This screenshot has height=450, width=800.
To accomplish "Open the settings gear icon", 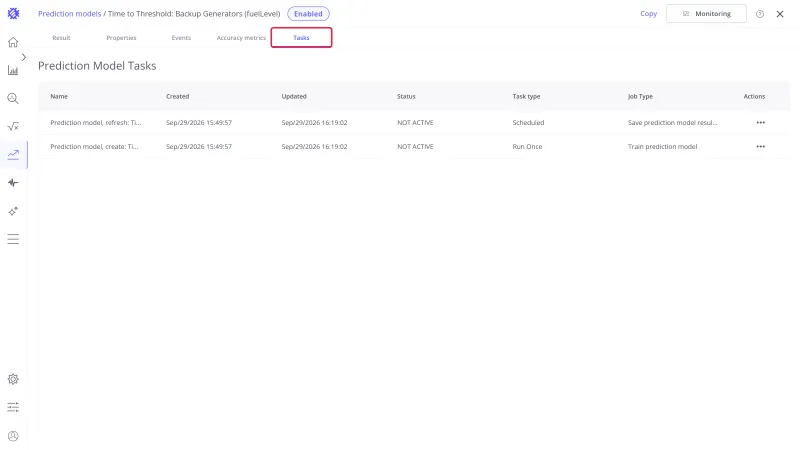I will click(x=13, y=379).
